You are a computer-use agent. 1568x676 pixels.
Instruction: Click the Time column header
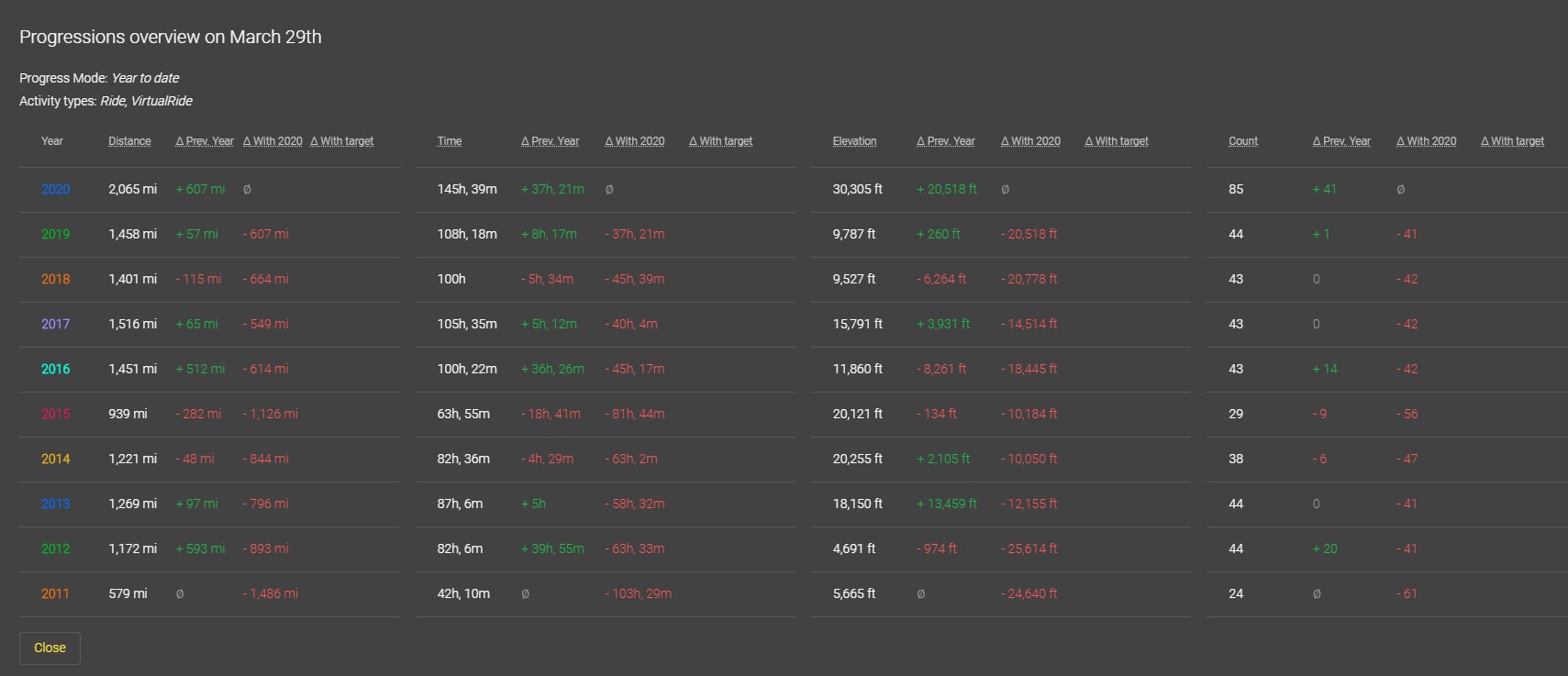[x=450, y=141]
